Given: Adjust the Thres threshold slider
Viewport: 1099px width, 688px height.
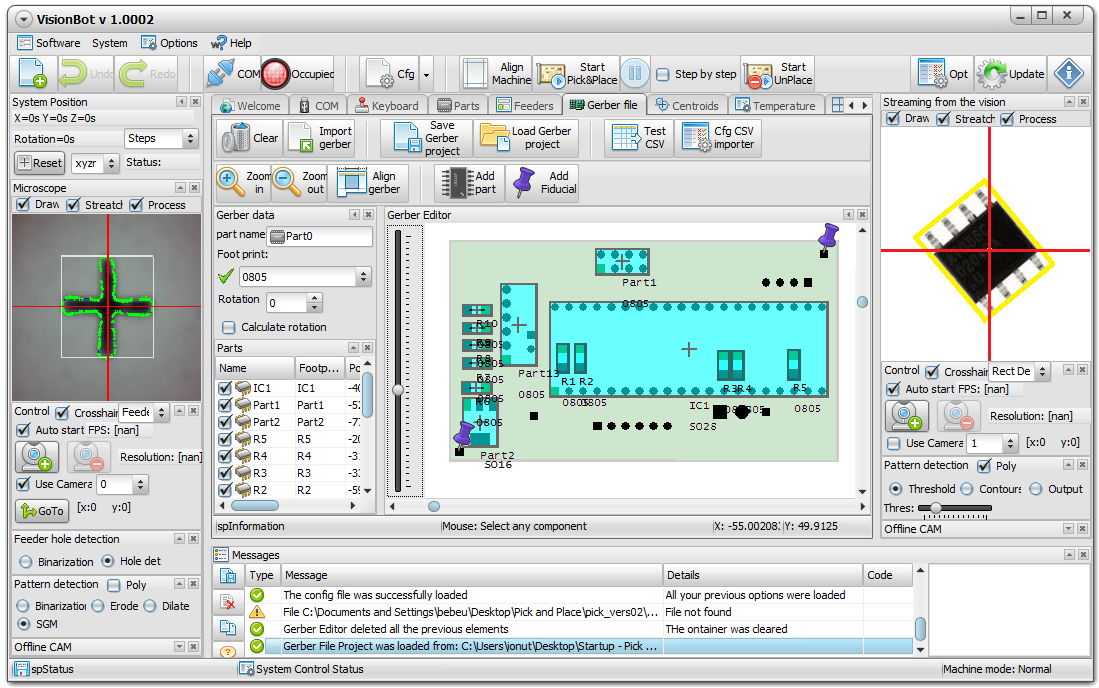Looking at the screenshot, I should tap(936, 508).
